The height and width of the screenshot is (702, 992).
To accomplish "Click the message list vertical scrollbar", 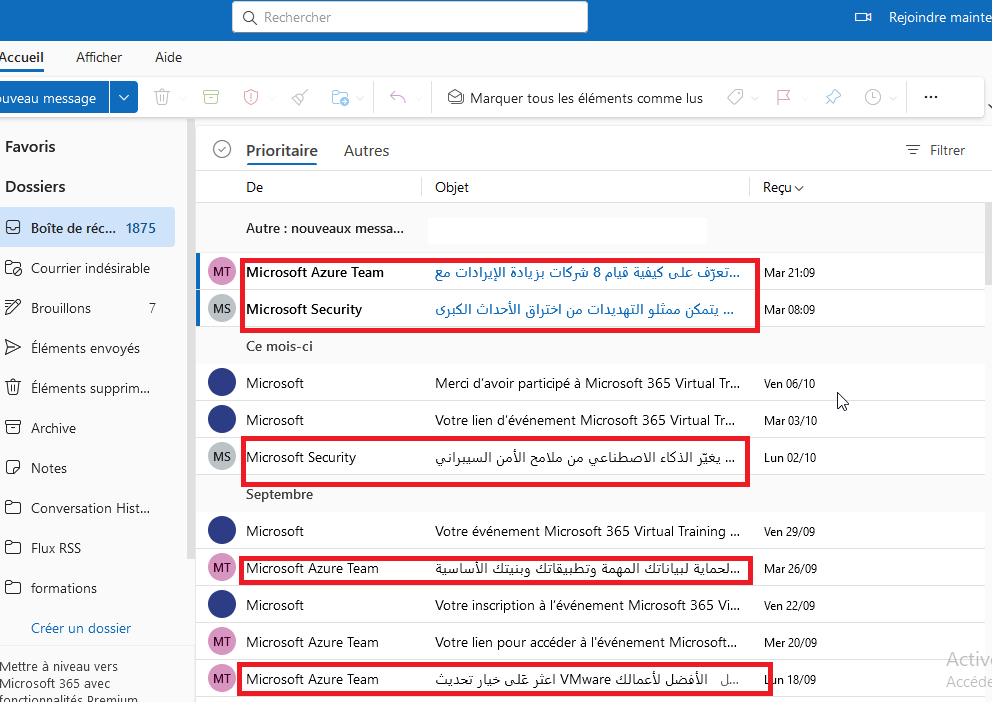I will [x=988, y=243].
